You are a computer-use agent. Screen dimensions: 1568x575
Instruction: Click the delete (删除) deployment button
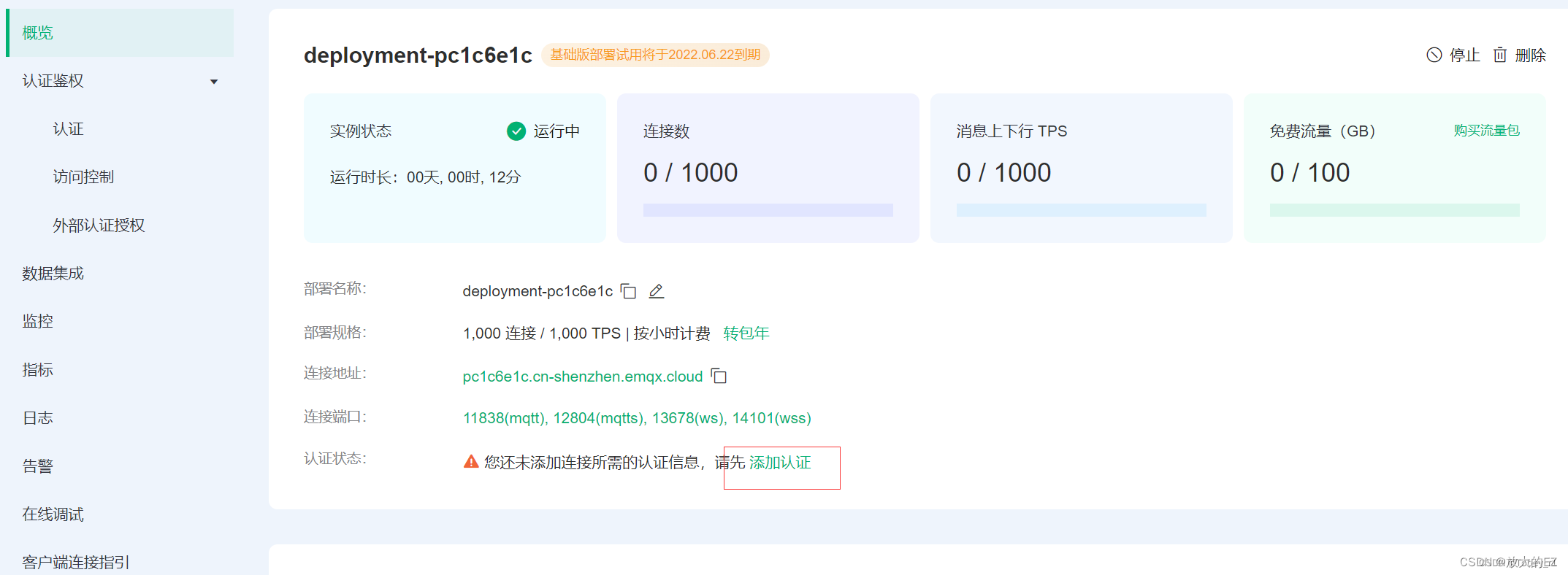point(1519,55)
